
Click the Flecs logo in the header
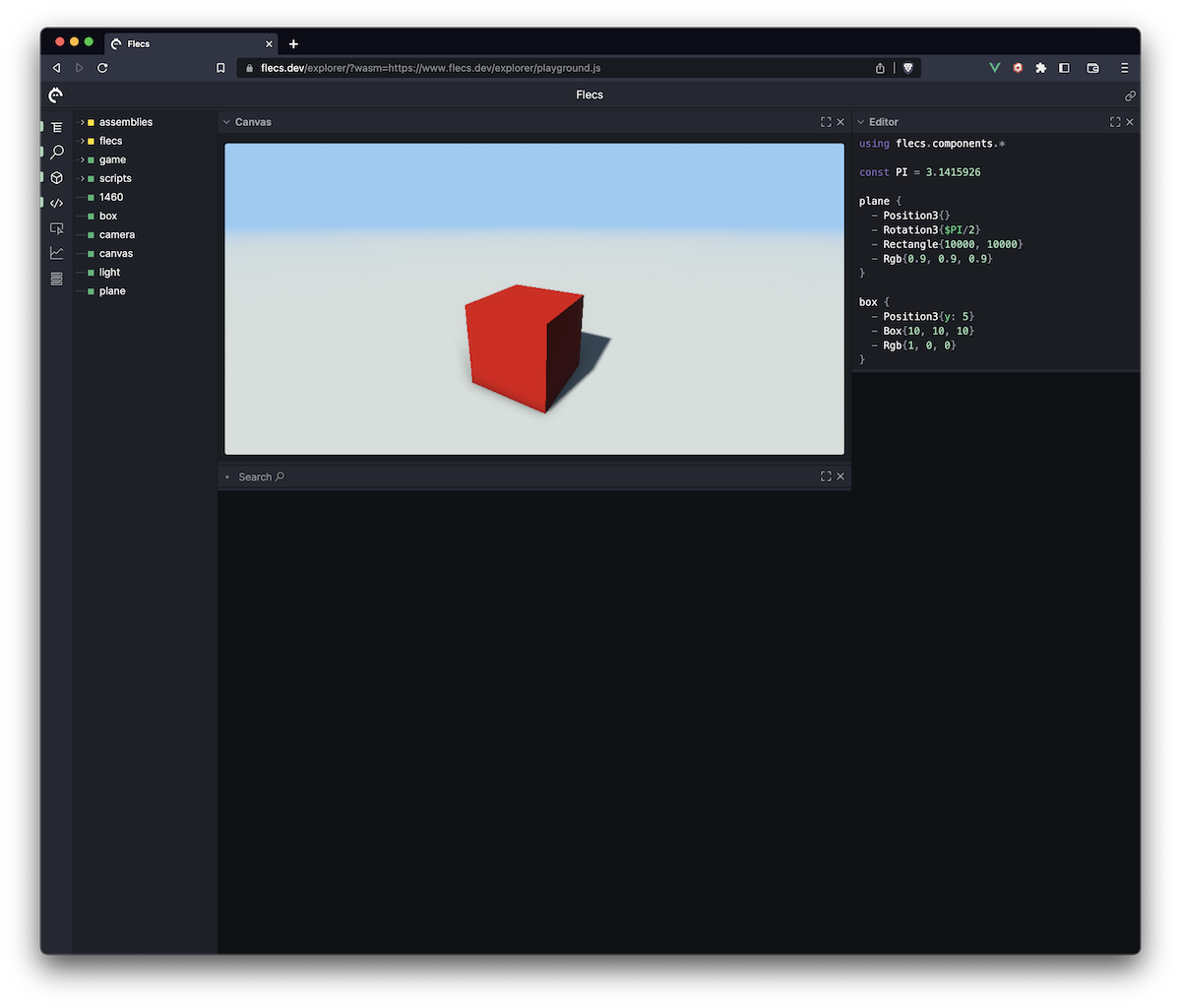[55, 94]
